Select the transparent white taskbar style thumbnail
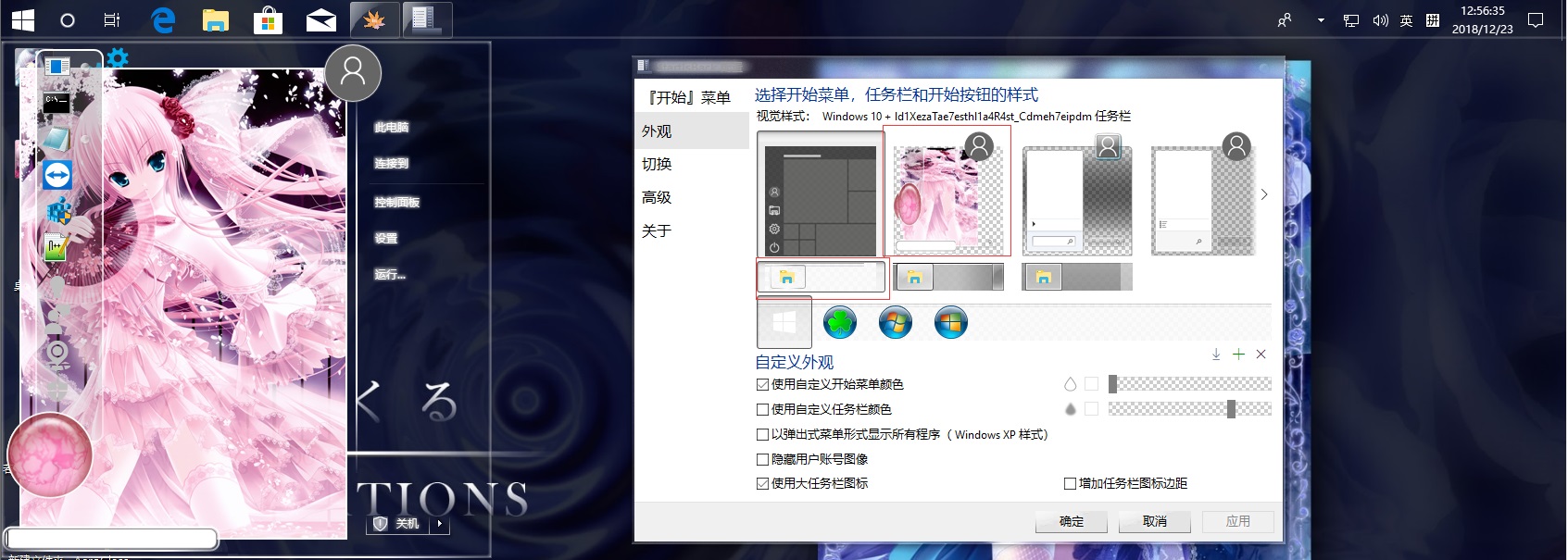The image size is (1568, 560). (822, 278)
